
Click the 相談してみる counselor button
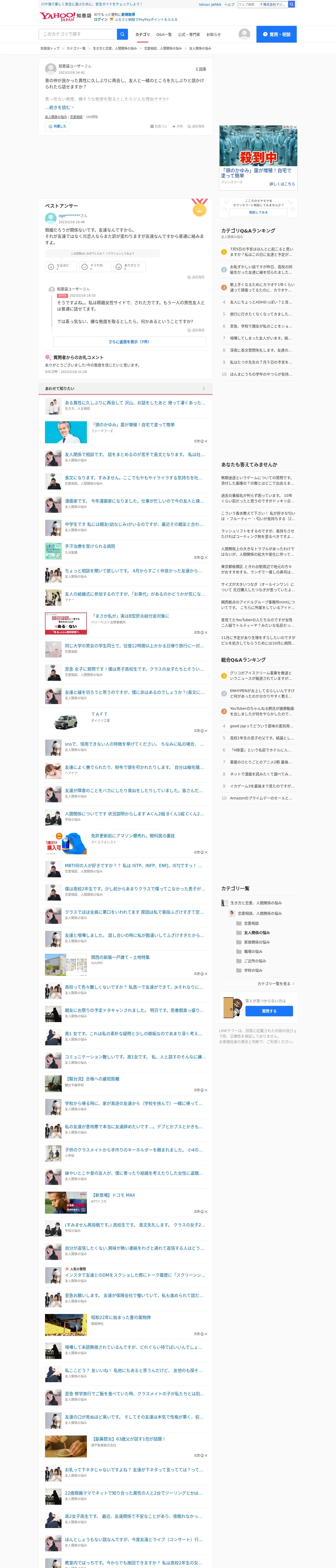coord(258,212)
